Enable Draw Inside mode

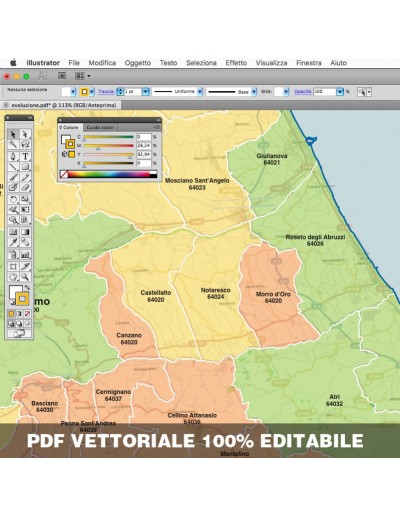(27, 323)
